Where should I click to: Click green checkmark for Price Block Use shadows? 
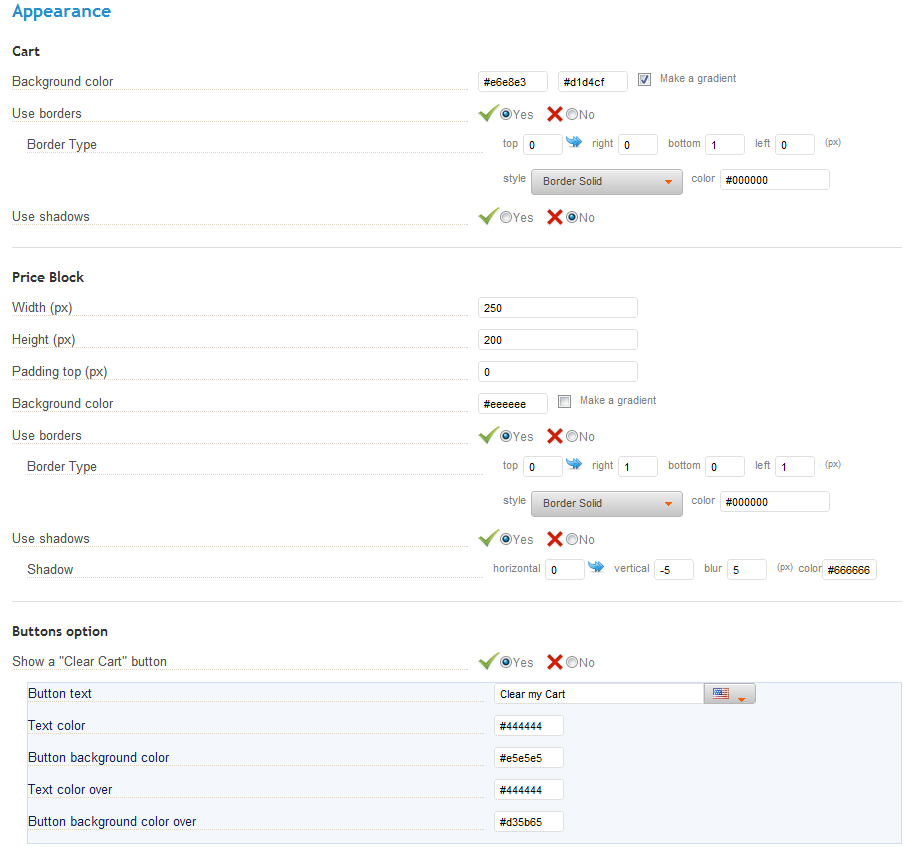pyautogui.click(x=488, y=538)
